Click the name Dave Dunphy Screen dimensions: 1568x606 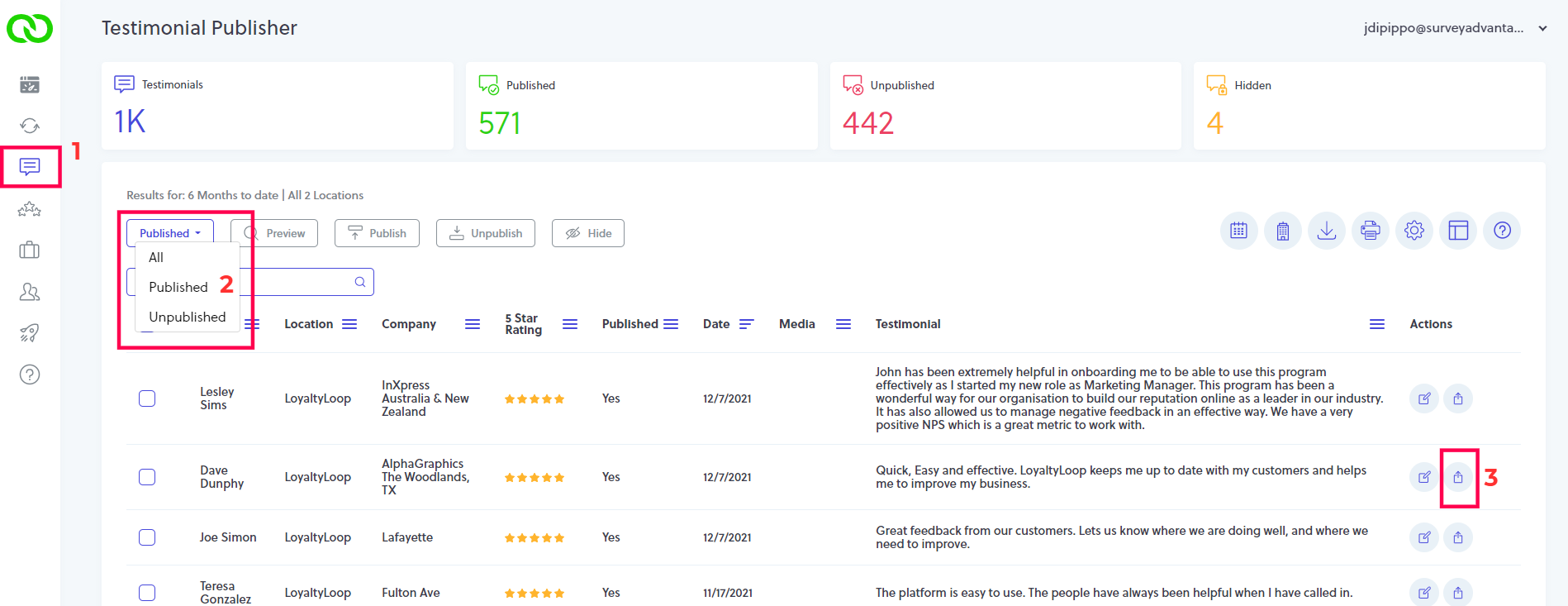pyautogui.click(x=221, y=477)
